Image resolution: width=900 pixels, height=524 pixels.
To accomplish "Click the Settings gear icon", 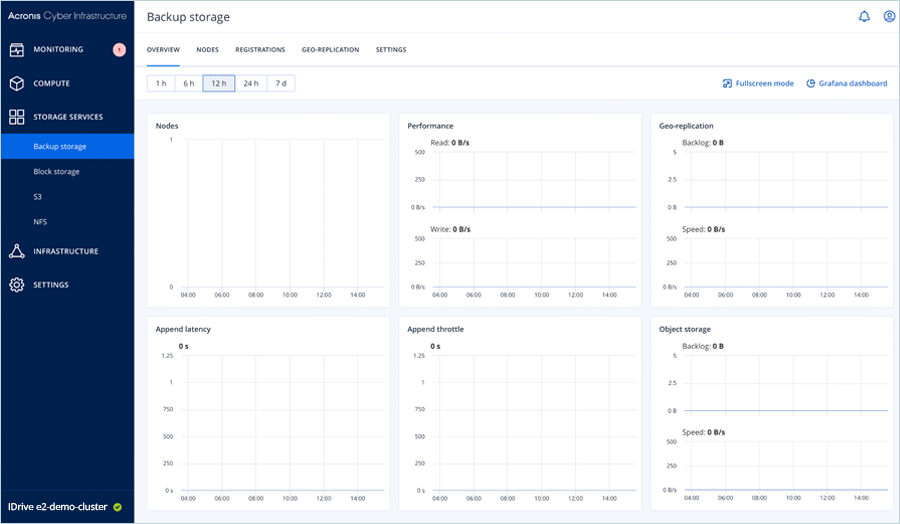I will click(16, 285).
